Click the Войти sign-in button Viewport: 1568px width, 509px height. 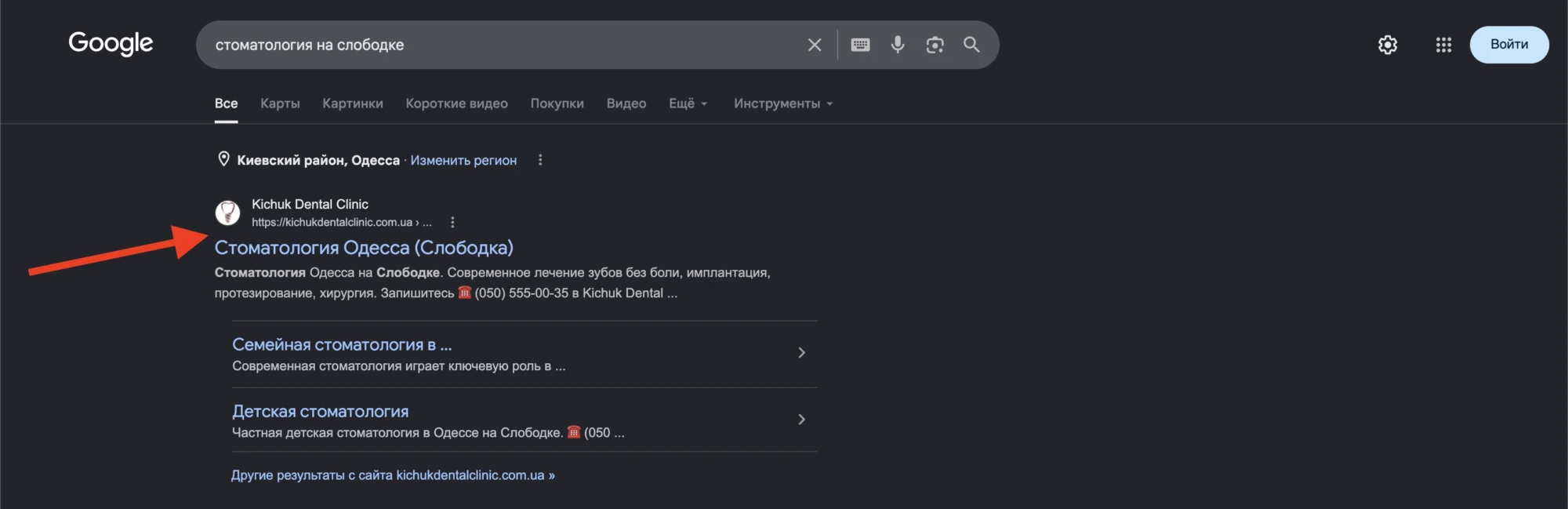click(1509, 45)
